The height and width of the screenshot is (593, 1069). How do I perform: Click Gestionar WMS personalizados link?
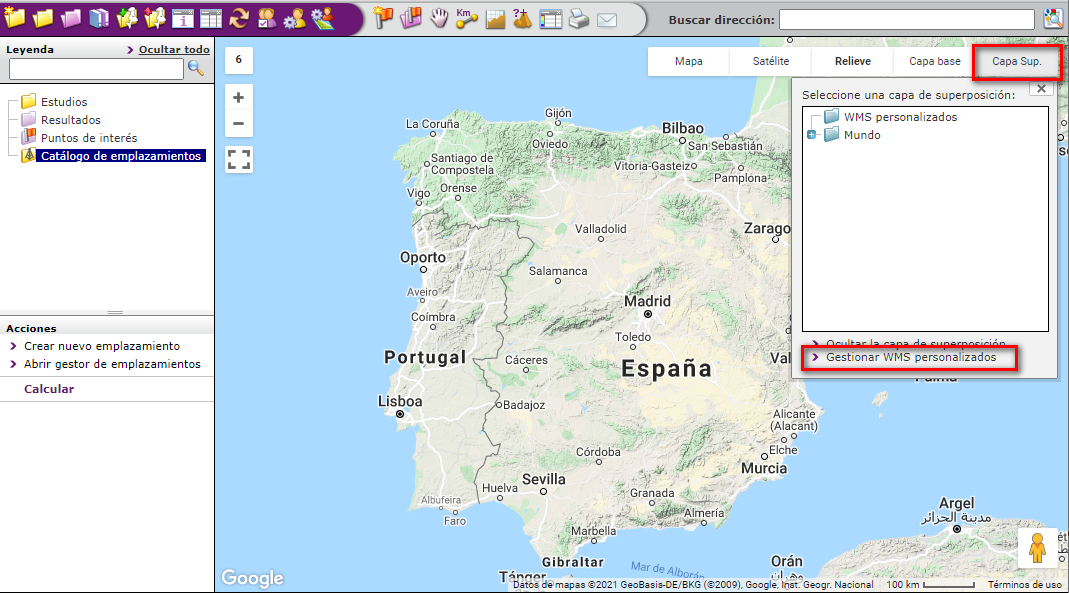pos(911,357)
